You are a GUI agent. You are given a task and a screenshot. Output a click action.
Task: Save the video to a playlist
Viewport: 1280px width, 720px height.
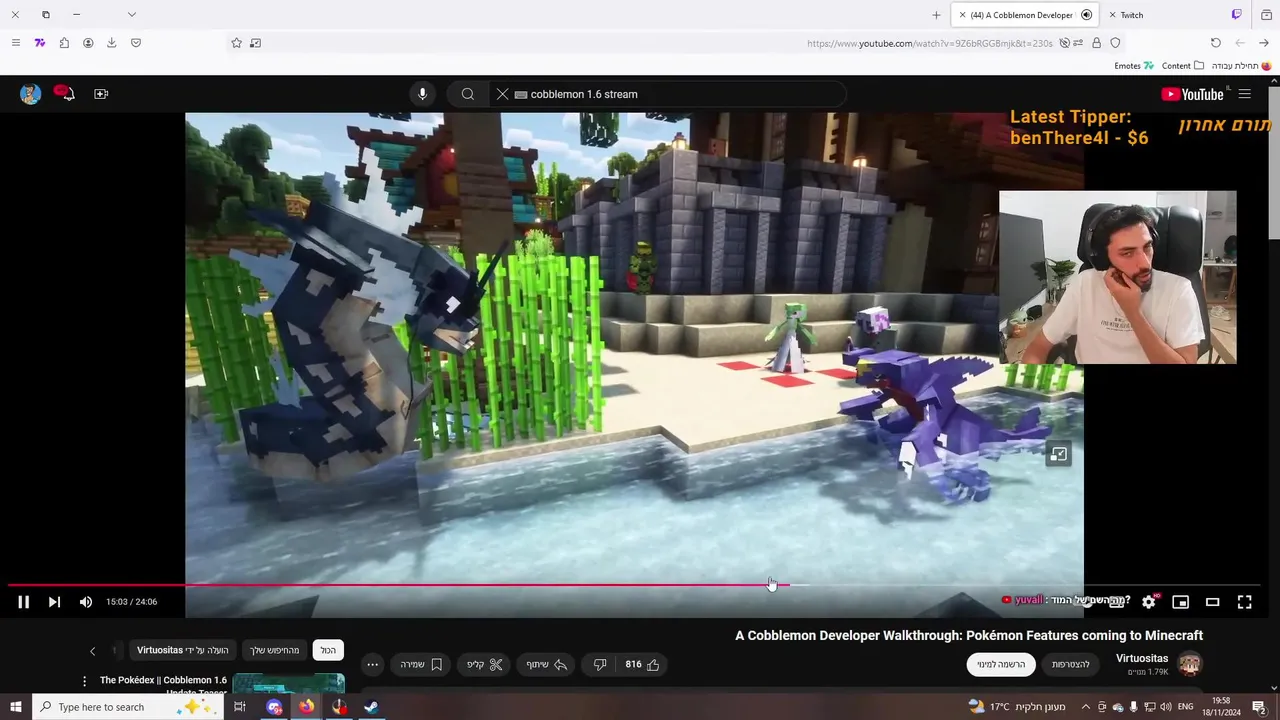(422, 664)
